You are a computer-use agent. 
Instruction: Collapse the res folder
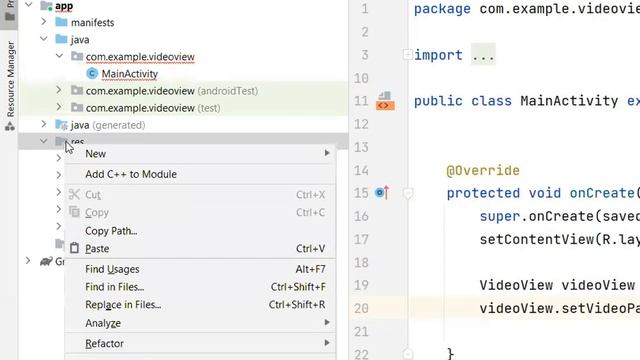pos(44,141)
